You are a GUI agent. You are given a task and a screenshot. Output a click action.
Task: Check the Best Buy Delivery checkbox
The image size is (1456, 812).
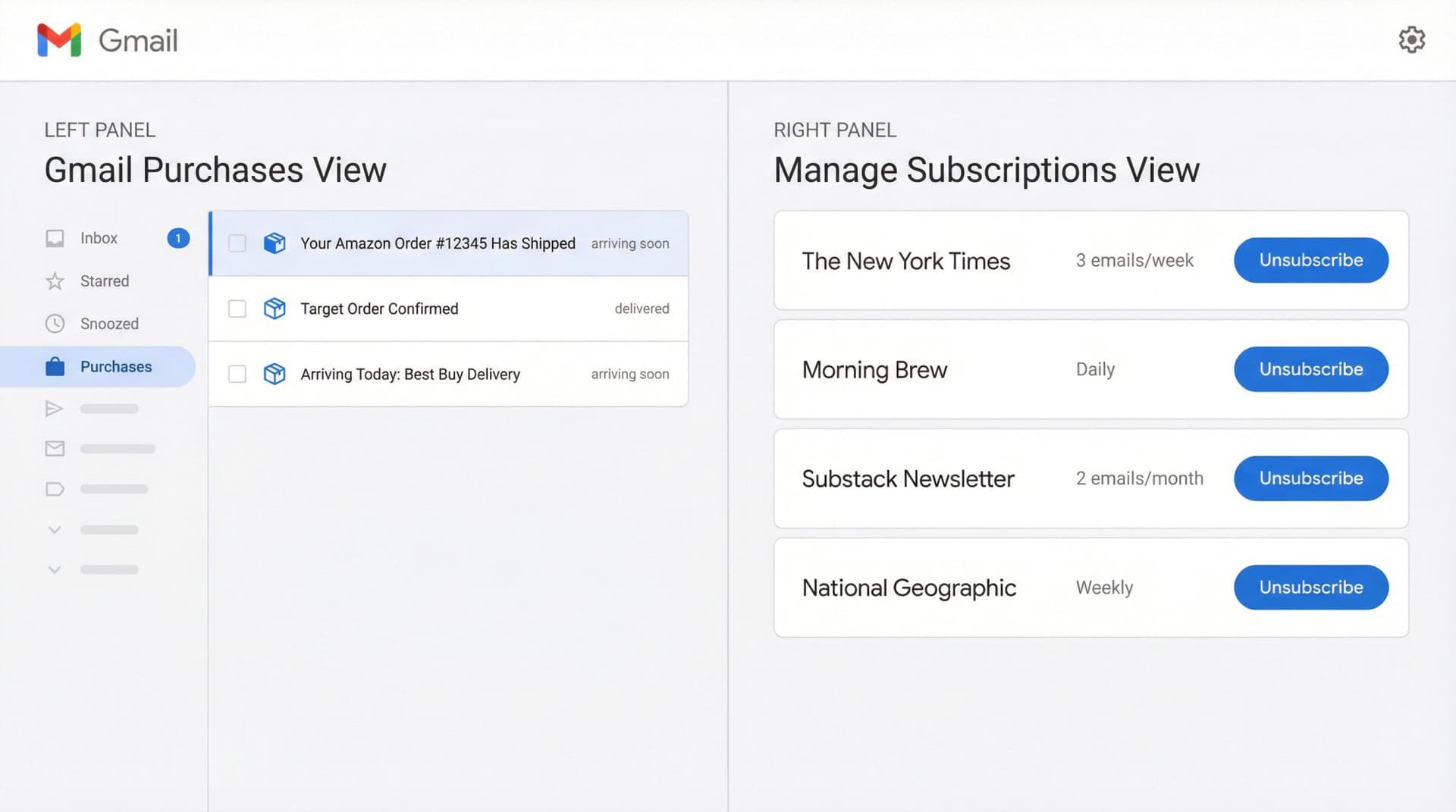pyautogui.click(x=237, y=374)
